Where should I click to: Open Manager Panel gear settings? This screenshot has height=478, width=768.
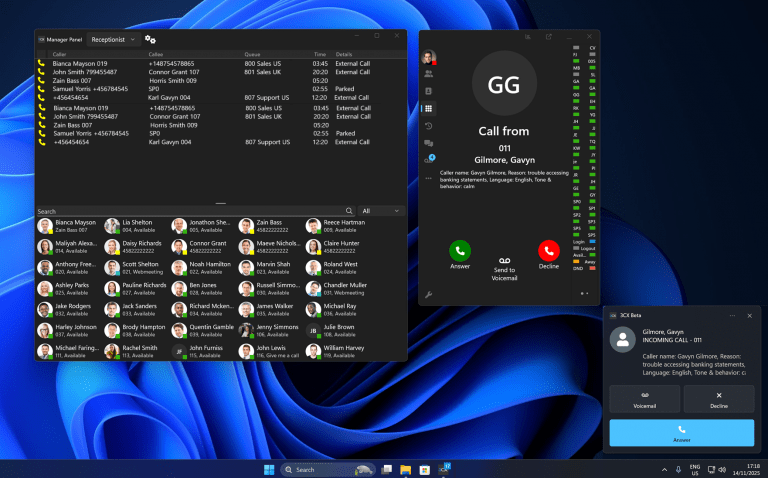[x=150, y=39]
